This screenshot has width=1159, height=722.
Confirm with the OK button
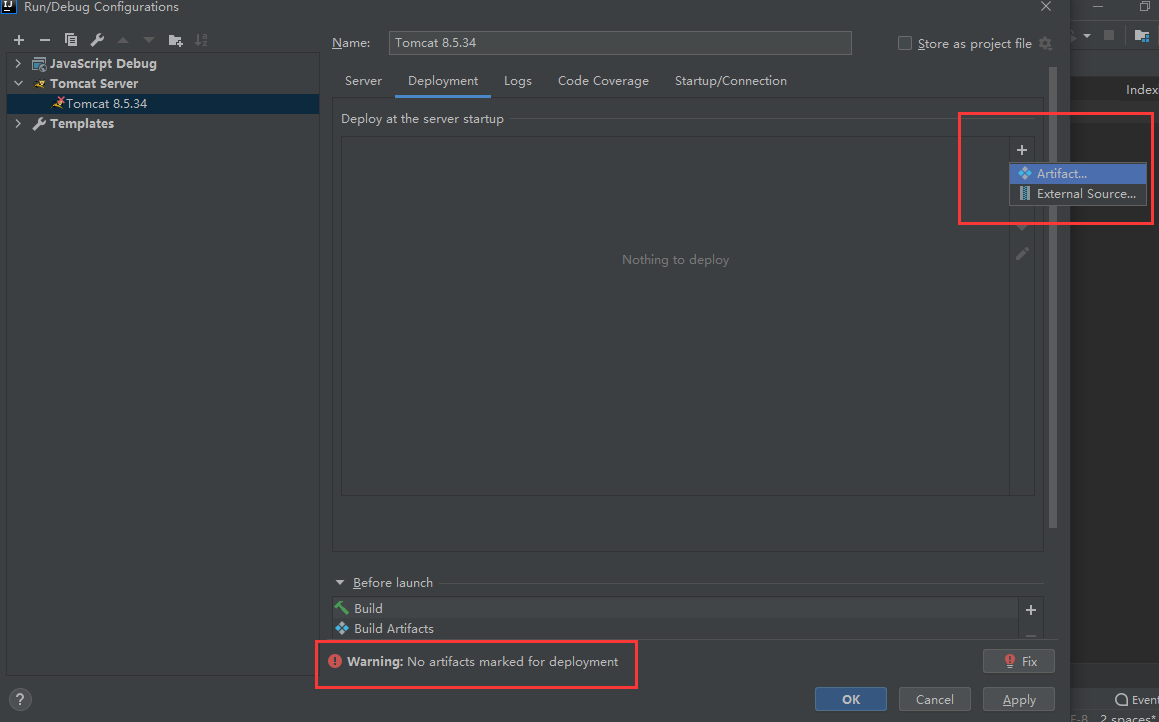(851, 699)
